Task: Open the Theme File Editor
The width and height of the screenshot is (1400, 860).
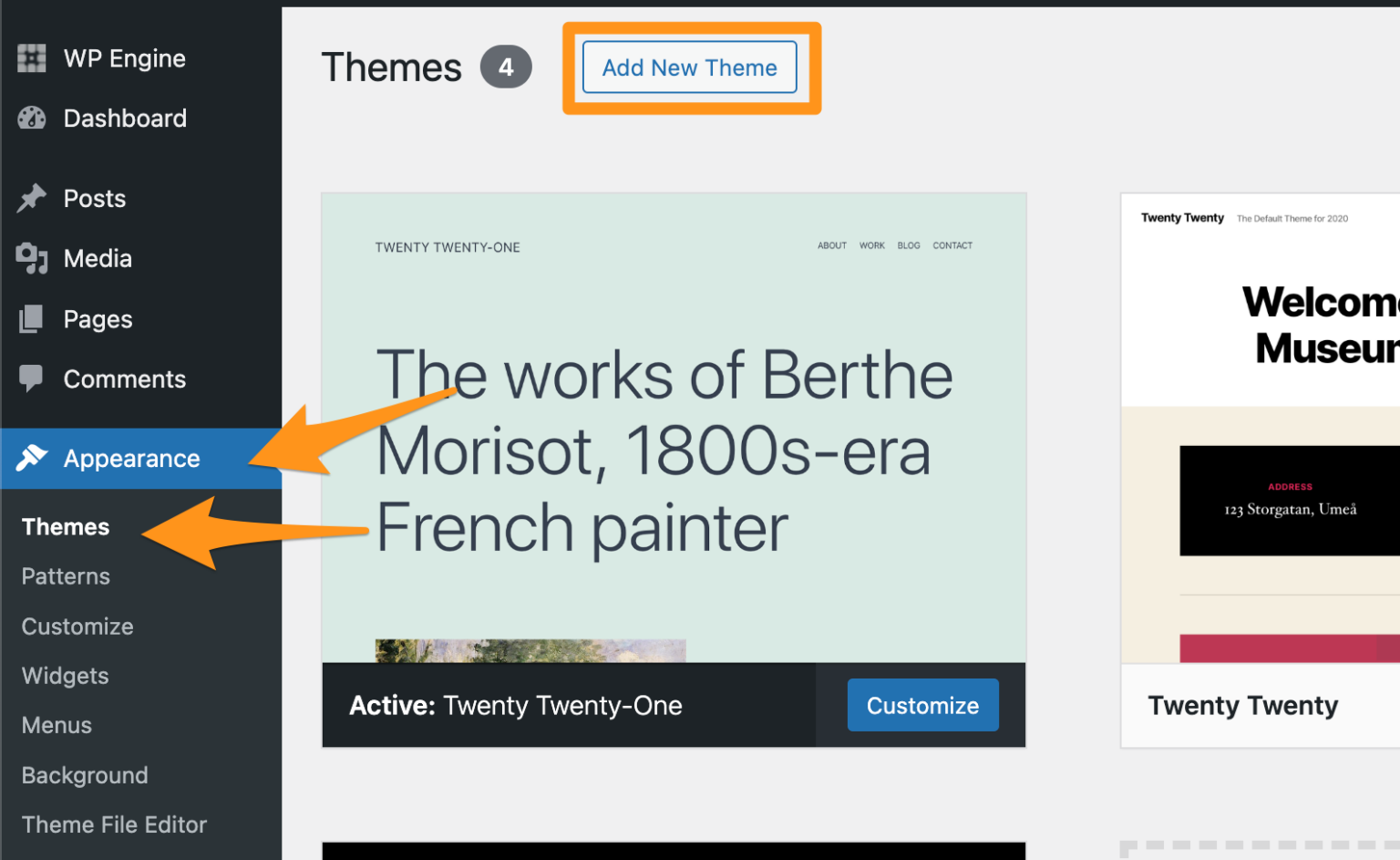Action: [x=114, y=824]
